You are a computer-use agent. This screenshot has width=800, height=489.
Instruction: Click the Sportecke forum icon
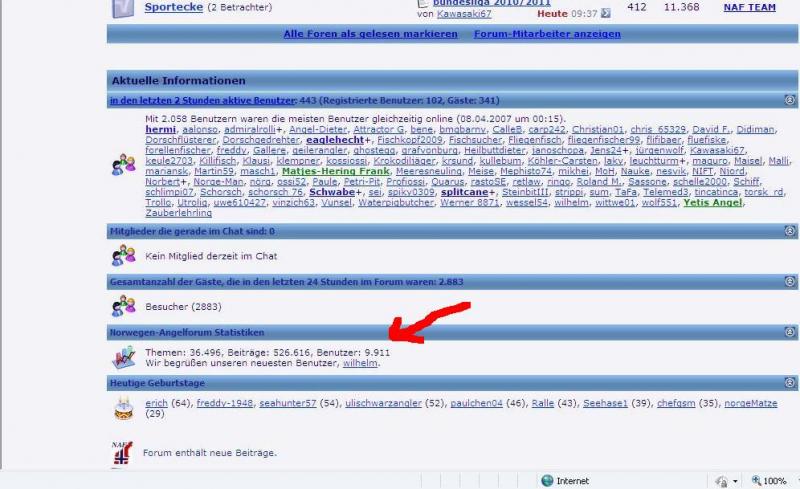pos(122,9)
